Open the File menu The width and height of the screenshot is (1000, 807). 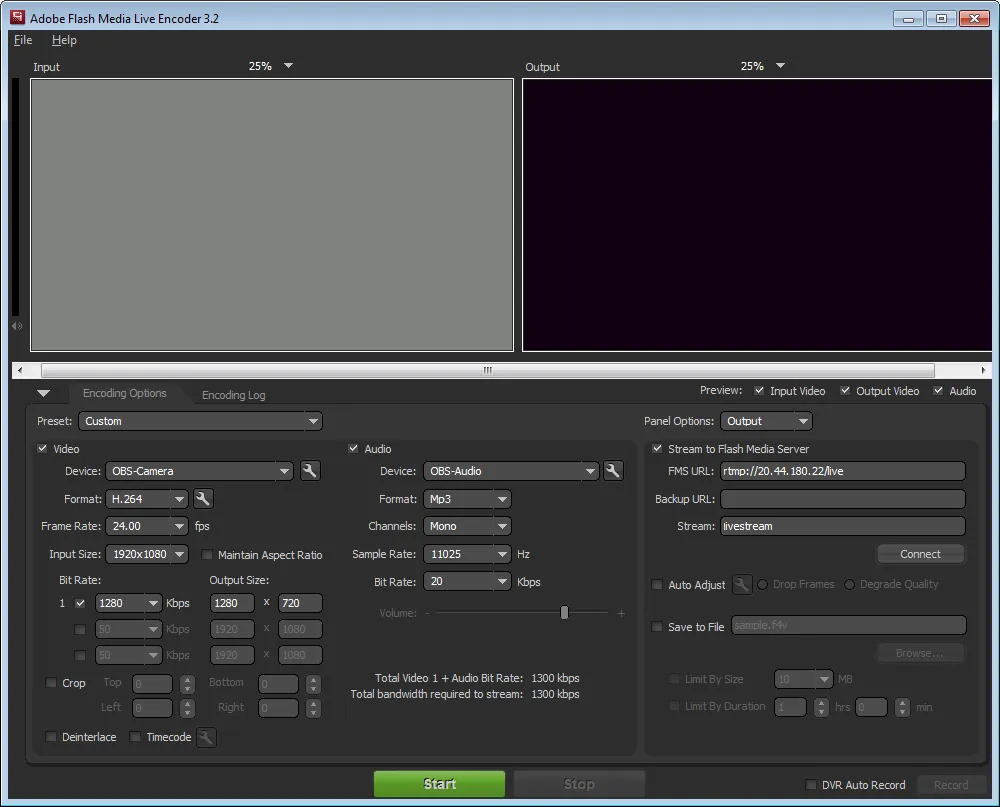pos(23,40)
